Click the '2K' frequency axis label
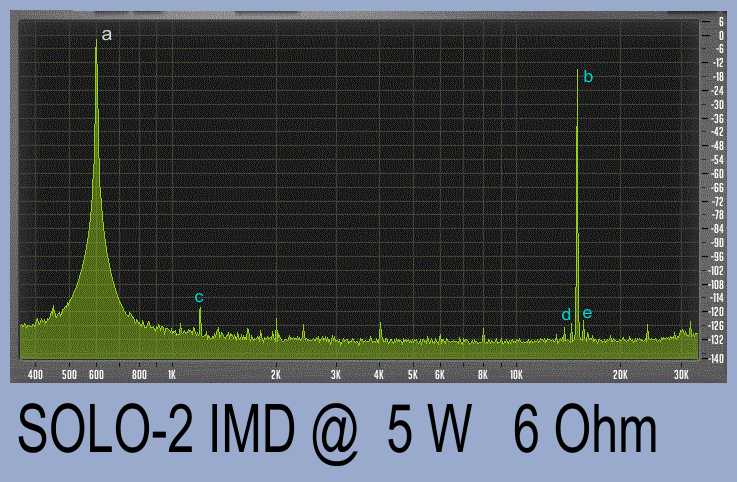This screenshot has height=482, width=737. pos(276,375)
